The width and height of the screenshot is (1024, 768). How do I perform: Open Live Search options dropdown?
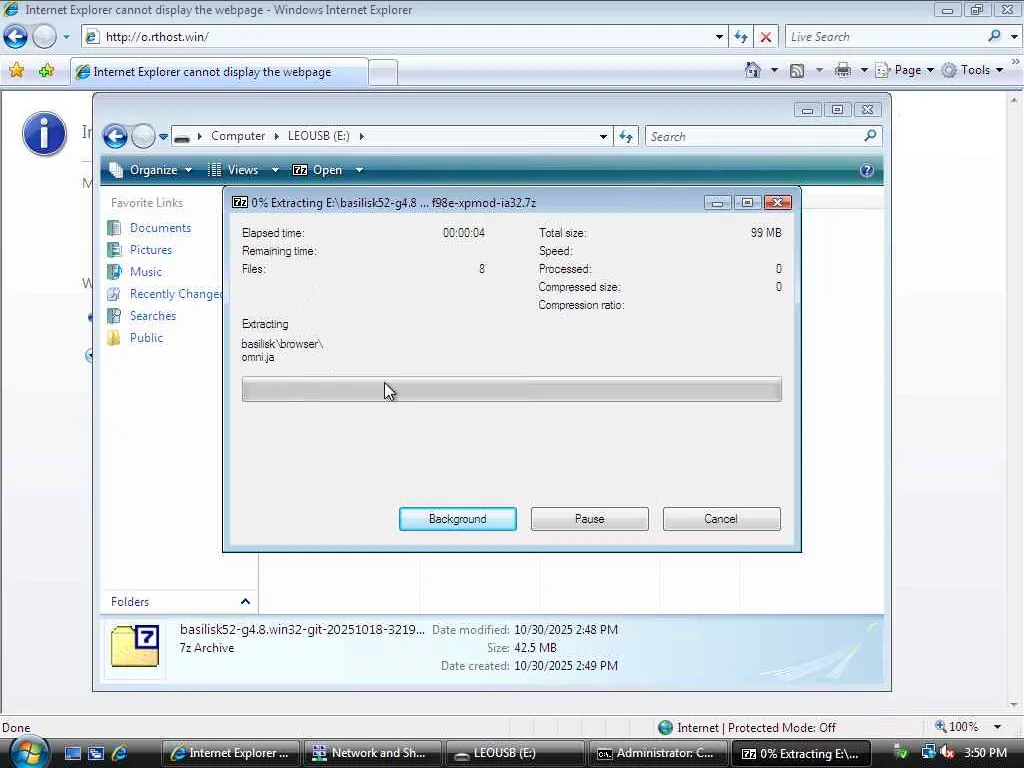pos(1014,37)
